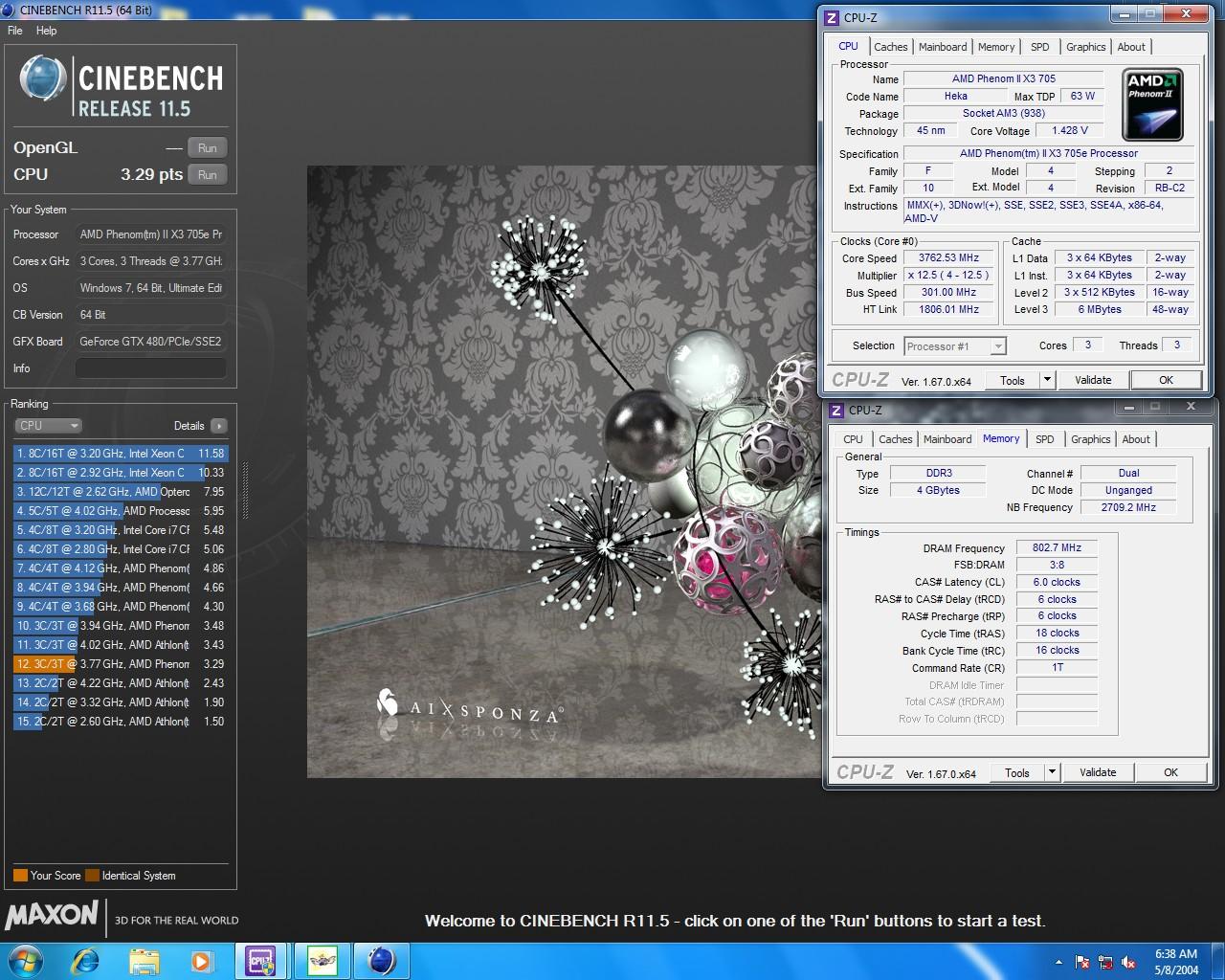Select ranking row 2 Intel Xeon 10.33
Viewport: 1225px width, 980px height.
tap(121, 473)
